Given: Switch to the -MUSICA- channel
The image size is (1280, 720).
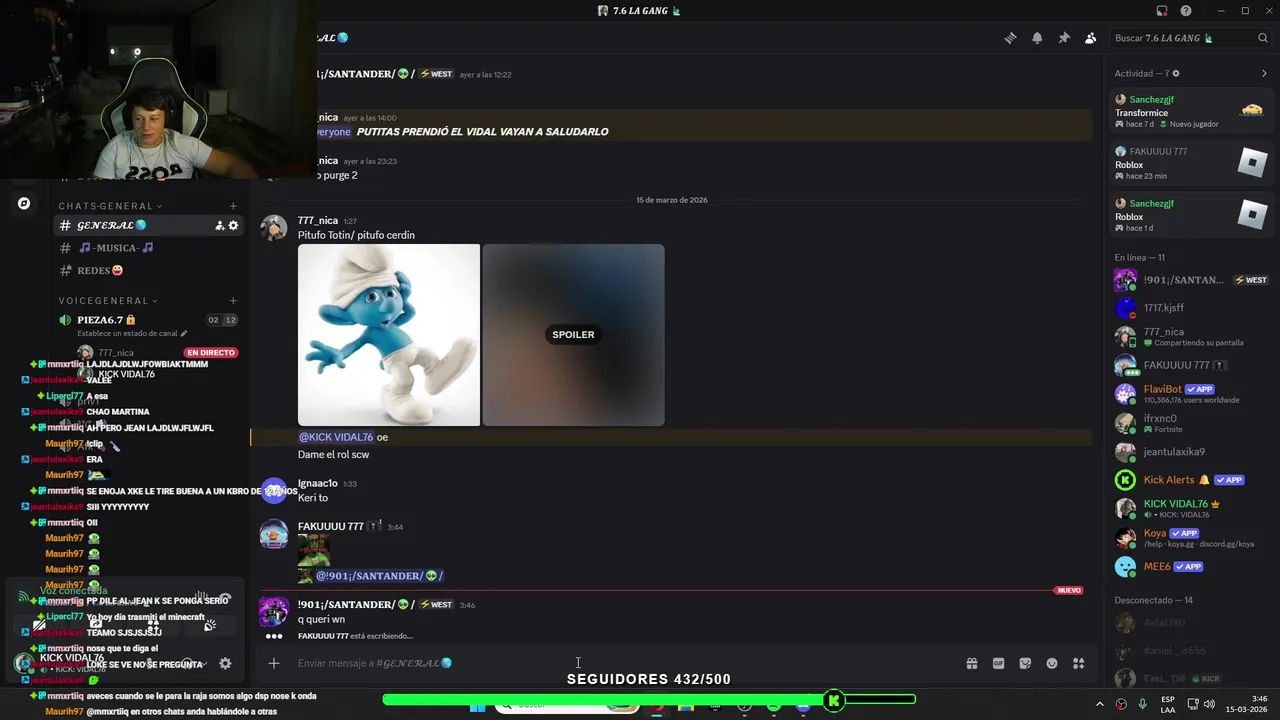Looking at the screenshot, I should (148, 248).
